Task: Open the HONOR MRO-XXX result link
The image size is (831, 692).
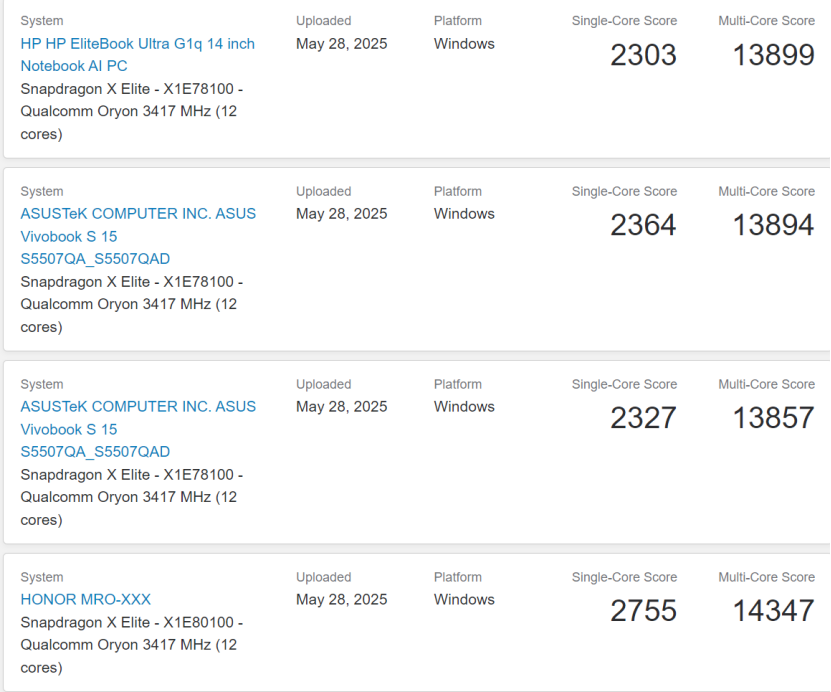Action: tap(85, 599)
